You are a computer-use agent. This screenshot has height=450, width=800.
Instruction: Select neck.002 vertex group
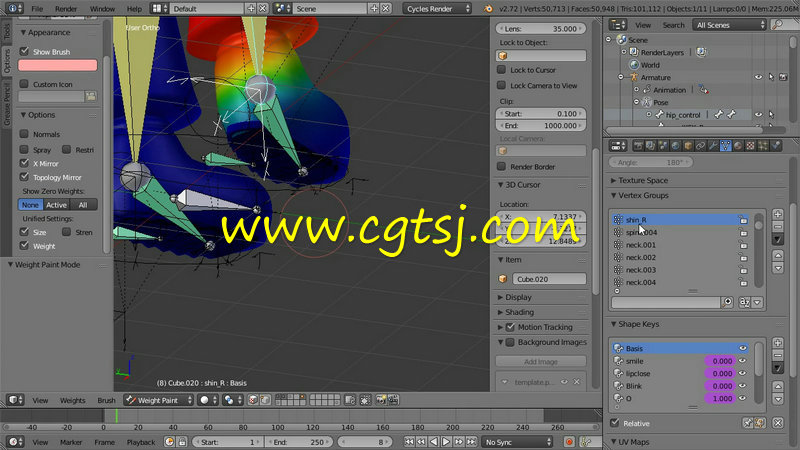(680, 257)
